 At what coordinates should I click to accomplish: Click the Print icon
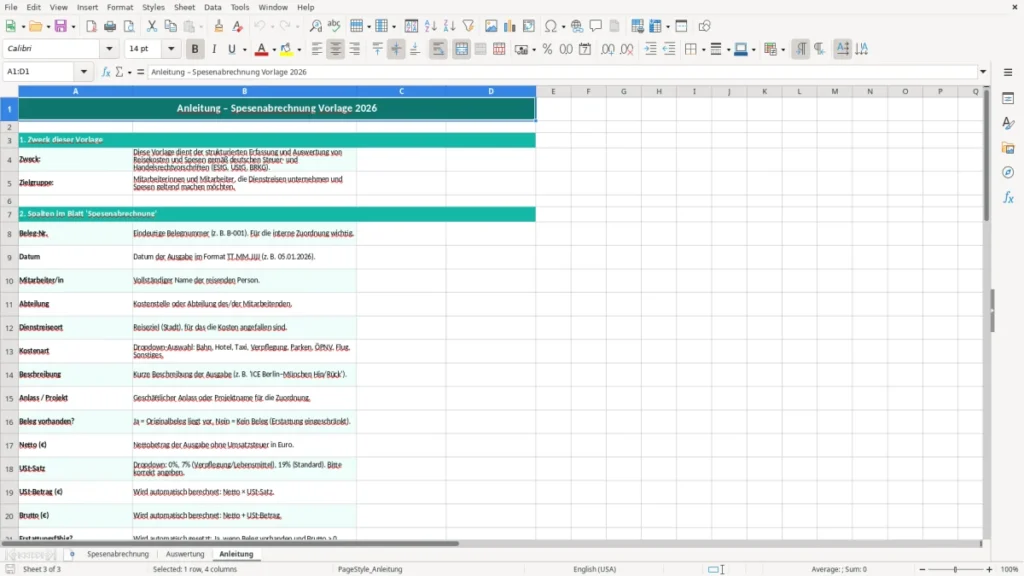pyautogui.click(x=110, y=26)
